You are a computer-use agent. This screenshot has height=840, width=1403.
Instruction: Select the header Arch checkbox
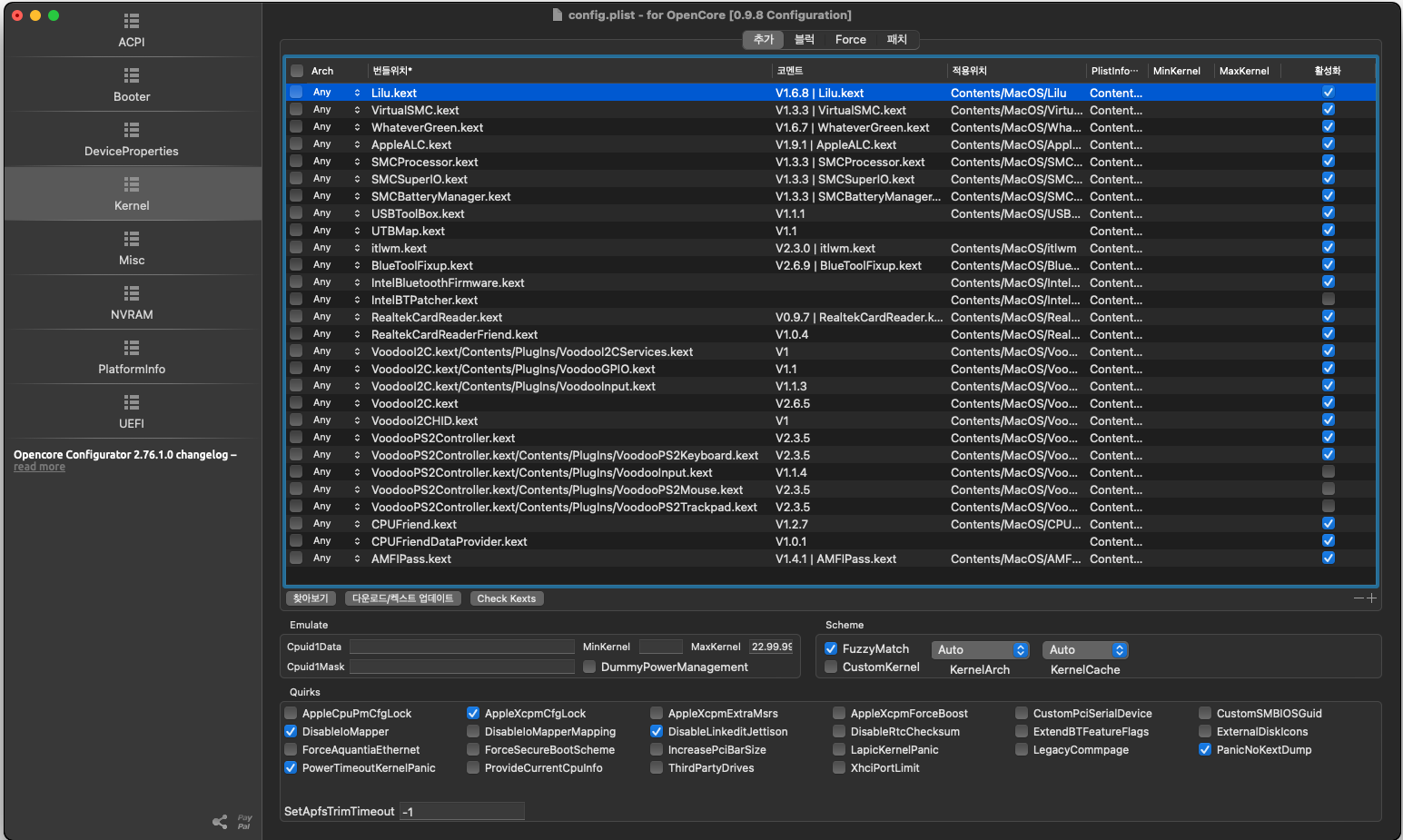click(x=297, y=71)
